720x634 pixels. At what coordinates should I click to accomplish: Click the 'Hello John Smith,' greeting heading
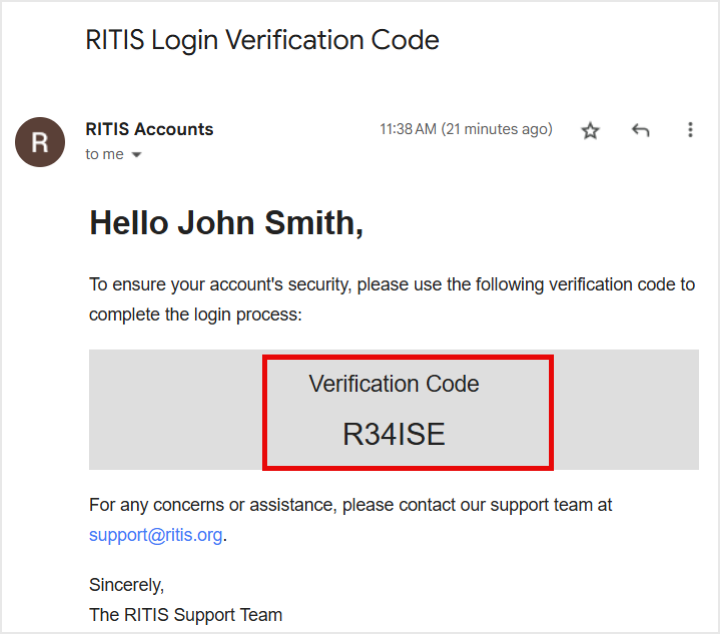pos(226,223)
